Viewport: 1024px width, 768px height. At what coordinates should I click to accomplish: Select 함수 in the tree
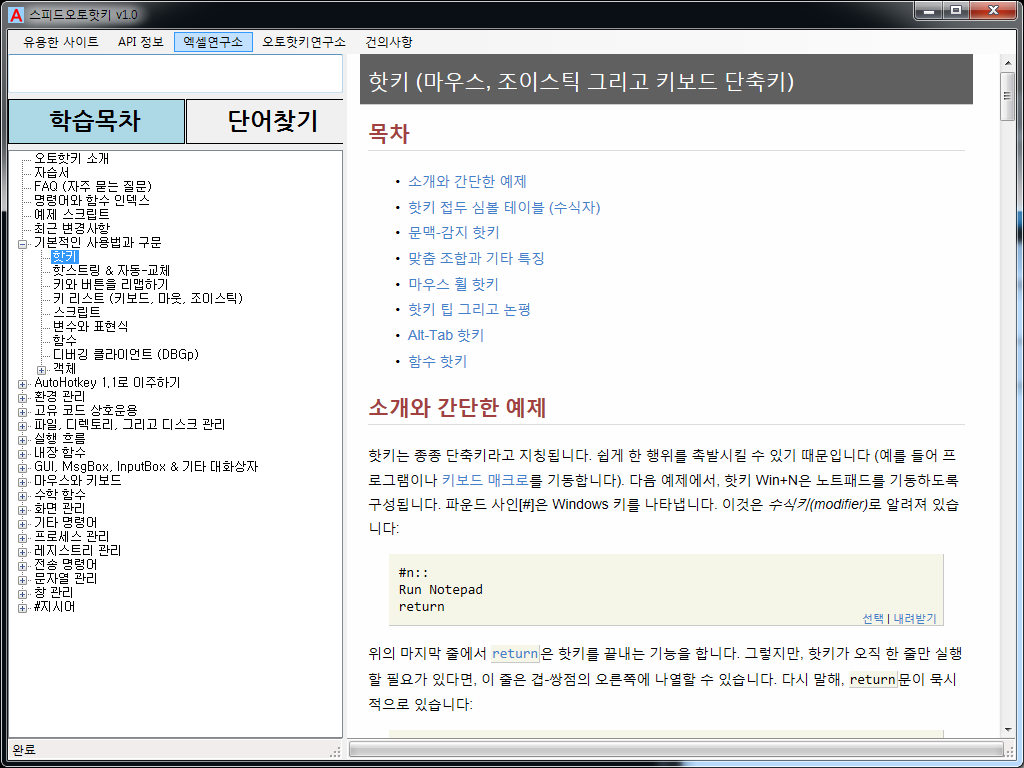[x=65, y=340]
